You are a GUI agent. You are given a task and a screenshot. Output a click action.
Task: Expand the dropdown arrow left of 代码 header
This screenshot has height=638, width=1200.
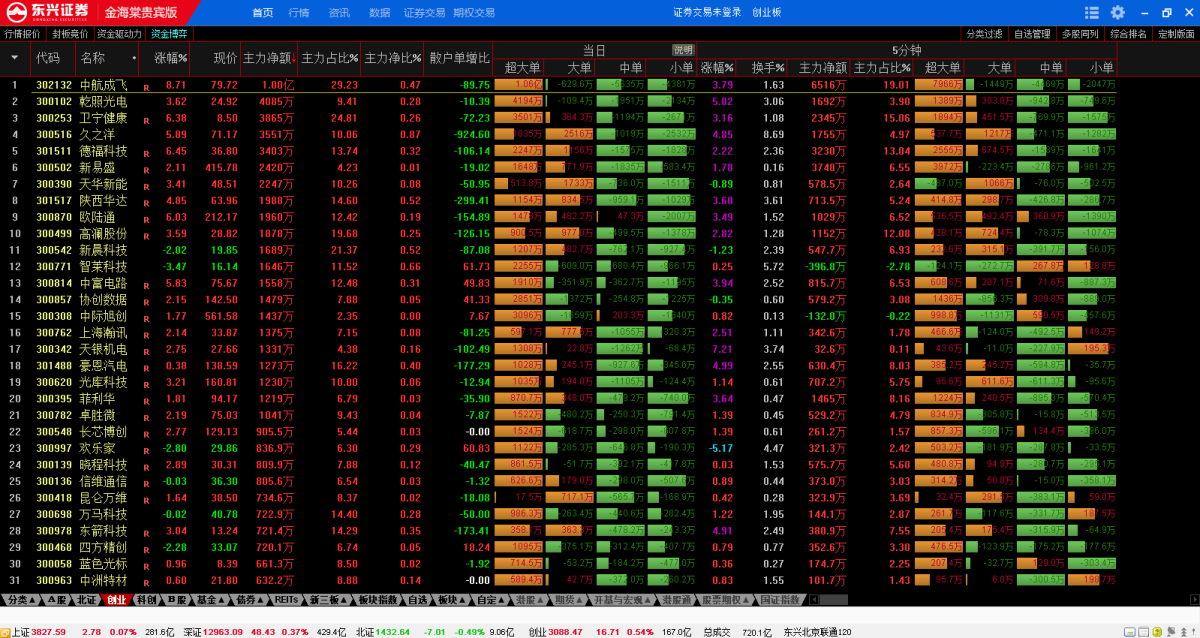click(14, 58)
